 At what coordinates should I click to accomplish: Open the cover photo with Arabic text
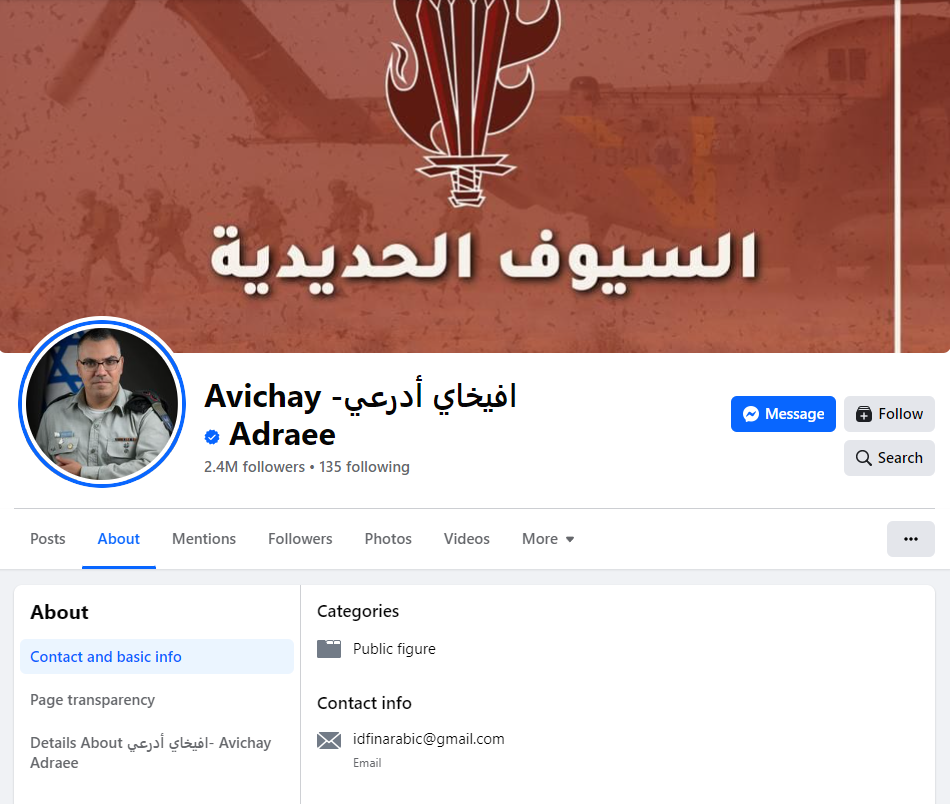tap(475, 176)
